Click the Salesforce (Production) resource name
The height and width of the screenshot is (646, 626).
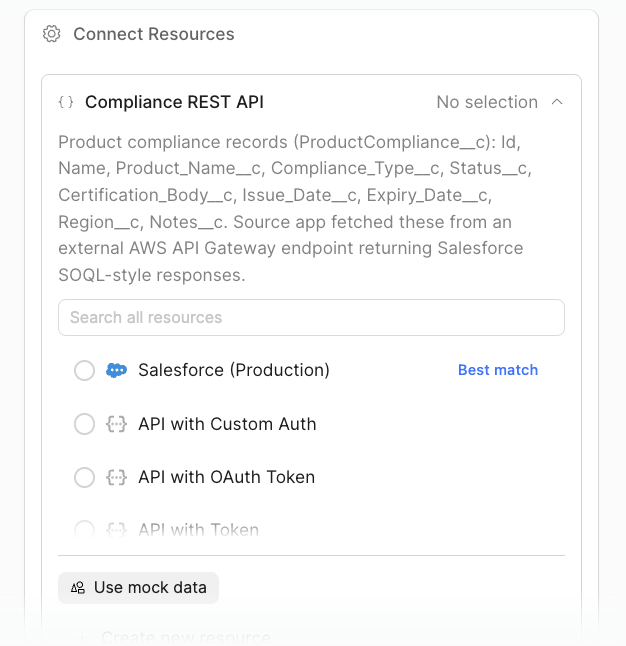pos(234,370)
